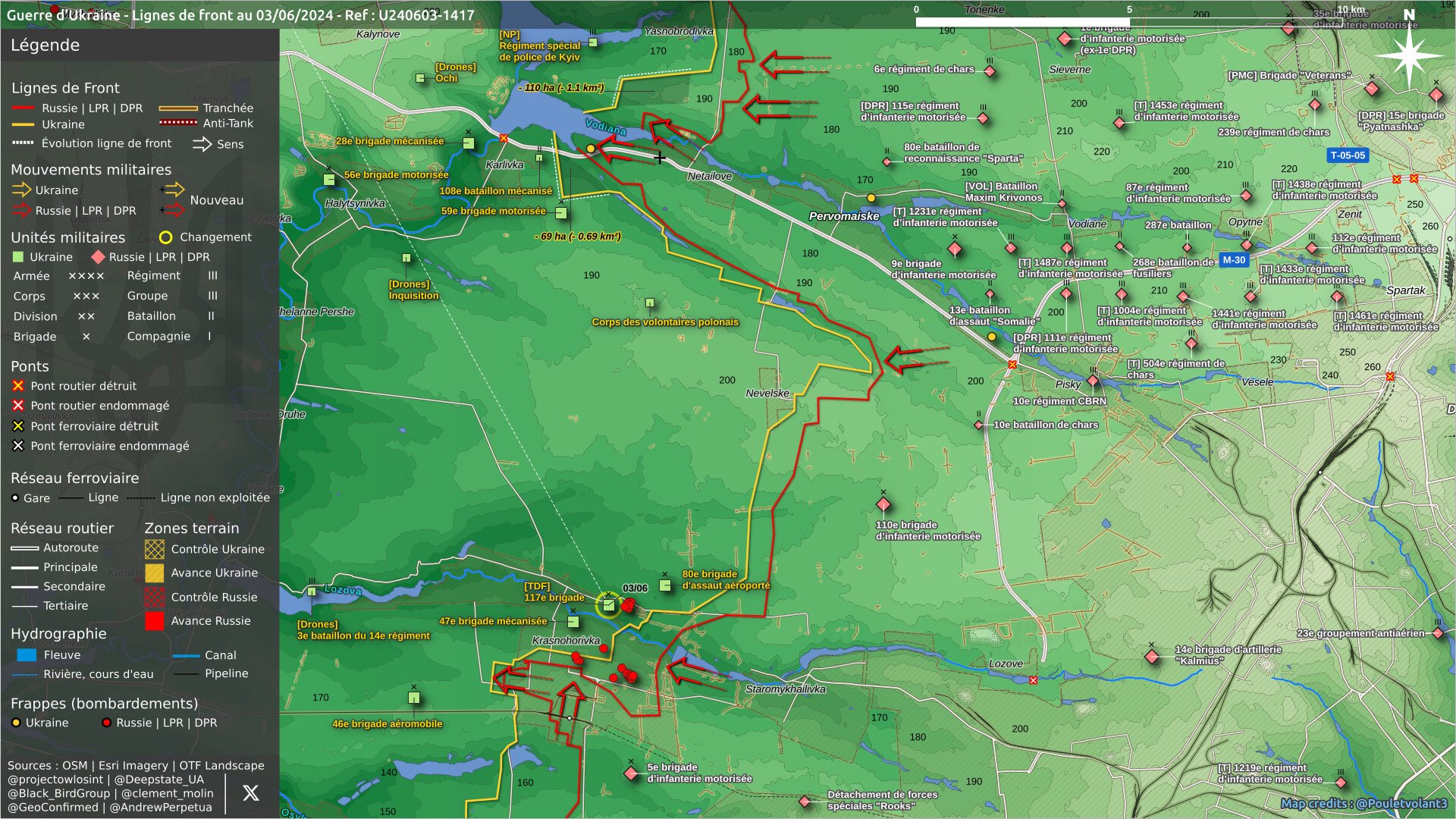
Task: Select the [Drones] Inquisition unit marker
Action: click(x=406, y=259)
